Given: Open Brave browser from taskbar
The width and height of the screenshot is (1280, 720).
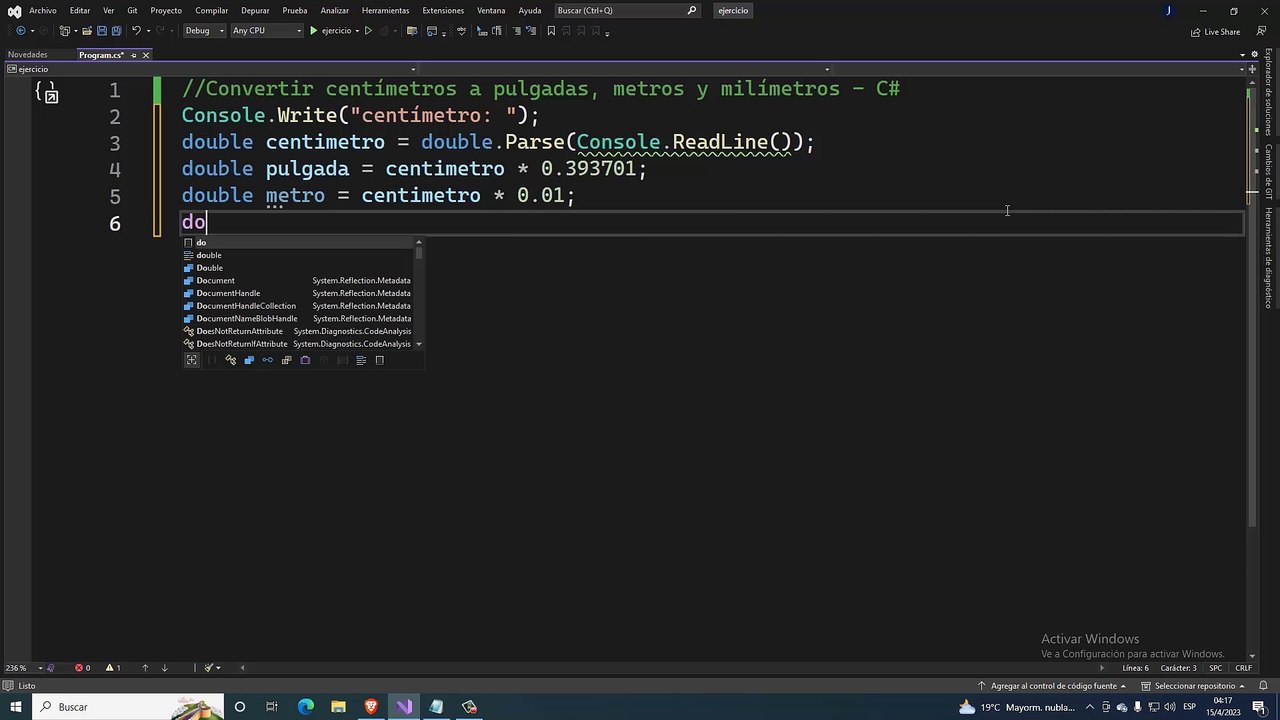Looking at the screenshot, I should click(371, 707).
